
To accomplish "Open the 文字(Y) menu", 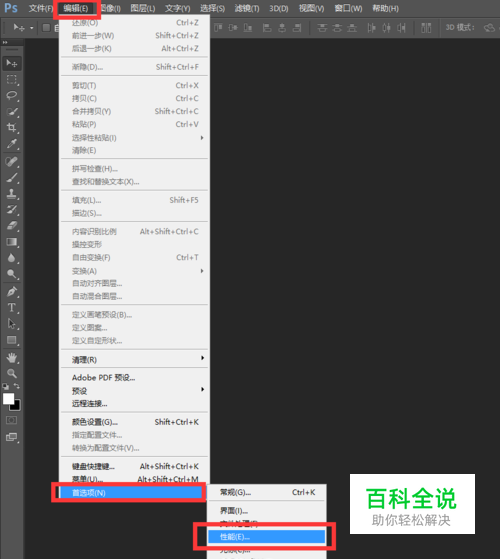I will pyautogui.click(x=177, y=8).
